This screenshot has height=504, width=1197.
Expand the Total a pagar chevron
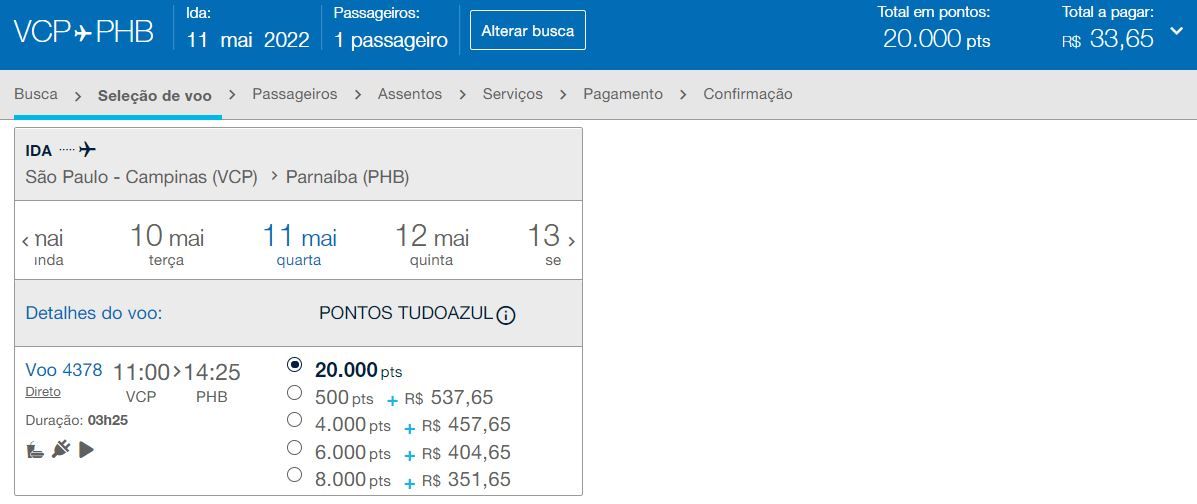coord(1176,32)
